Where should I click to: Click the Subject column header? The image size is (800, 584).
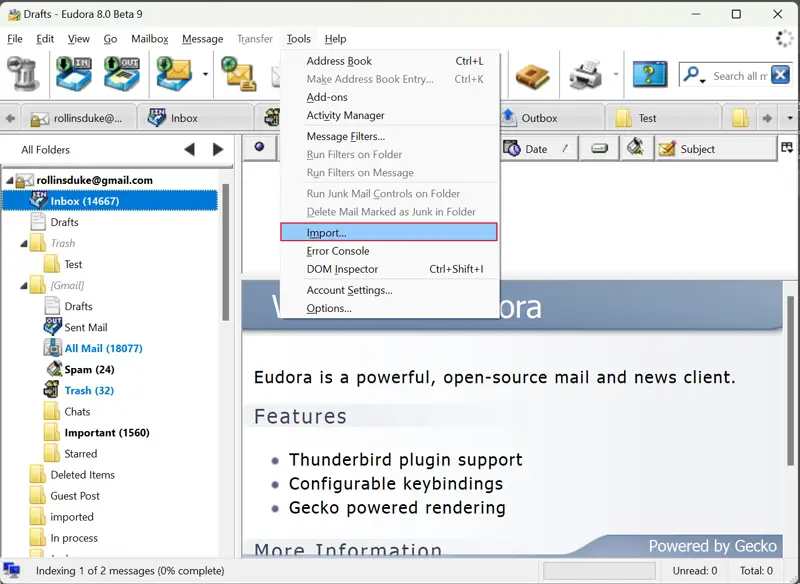point(716,149)
